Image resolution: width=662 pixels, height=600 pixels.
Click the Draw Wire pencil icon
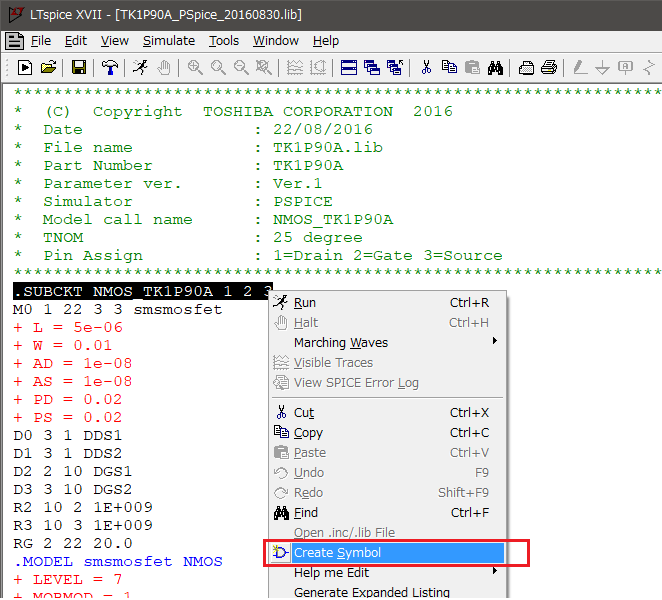click(x=580, y=68)
